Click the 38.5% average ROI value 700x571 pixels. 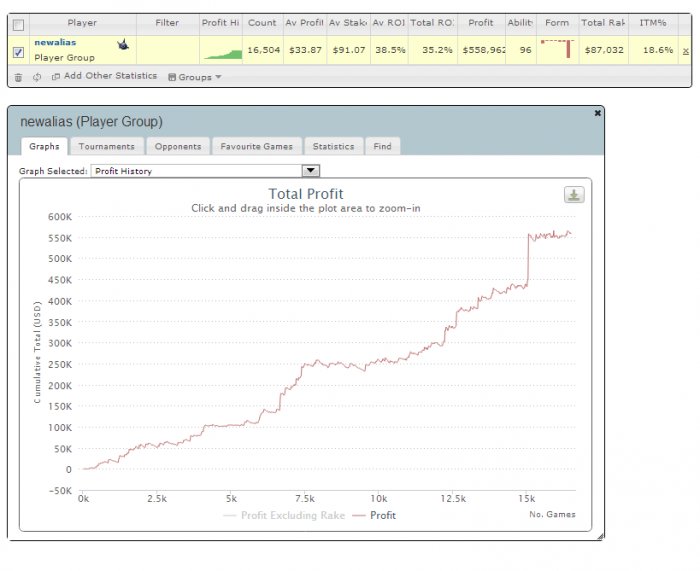(391, 50)
